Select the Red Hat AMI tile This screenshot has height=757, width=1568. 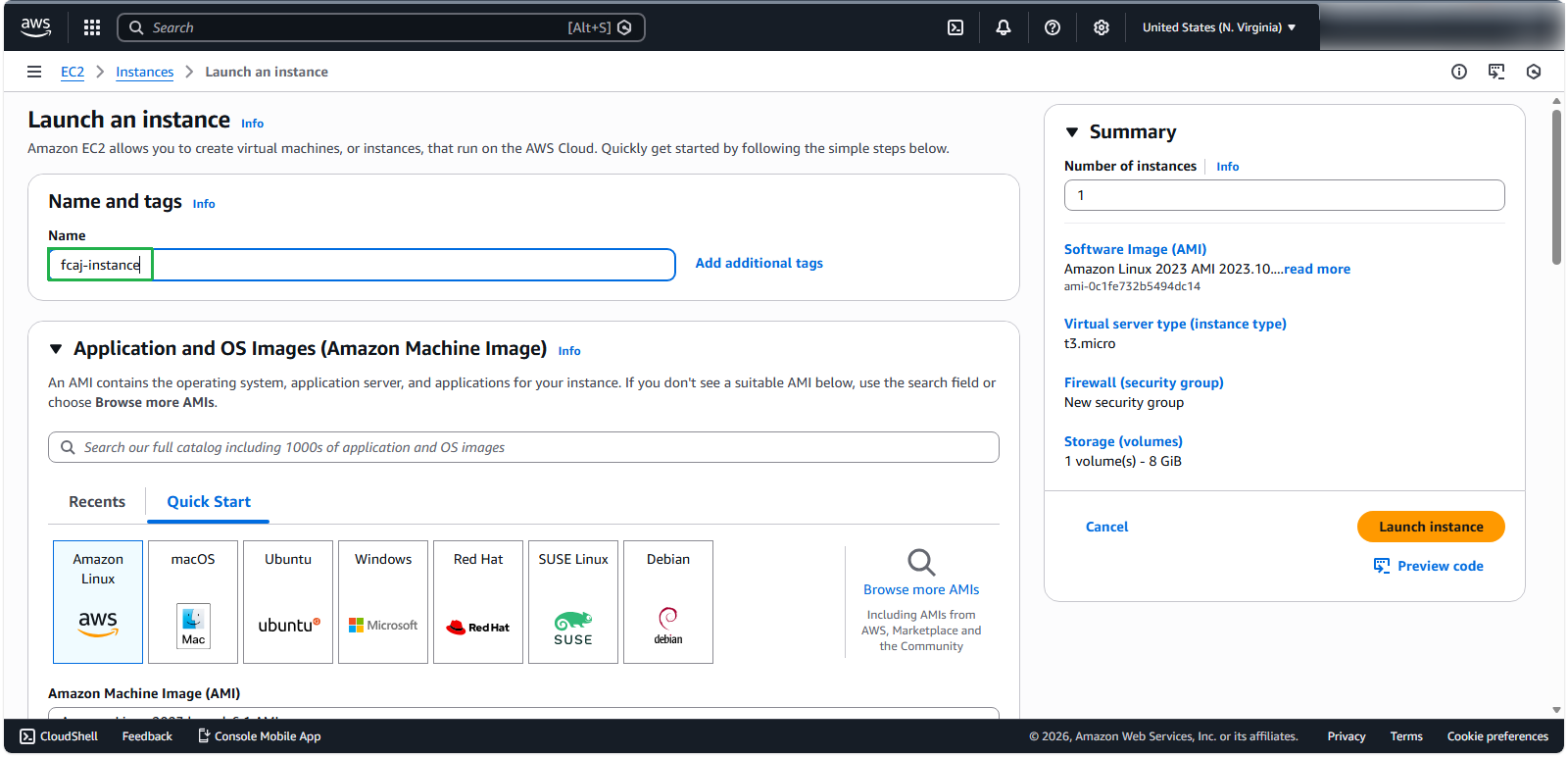coord(478,602)
